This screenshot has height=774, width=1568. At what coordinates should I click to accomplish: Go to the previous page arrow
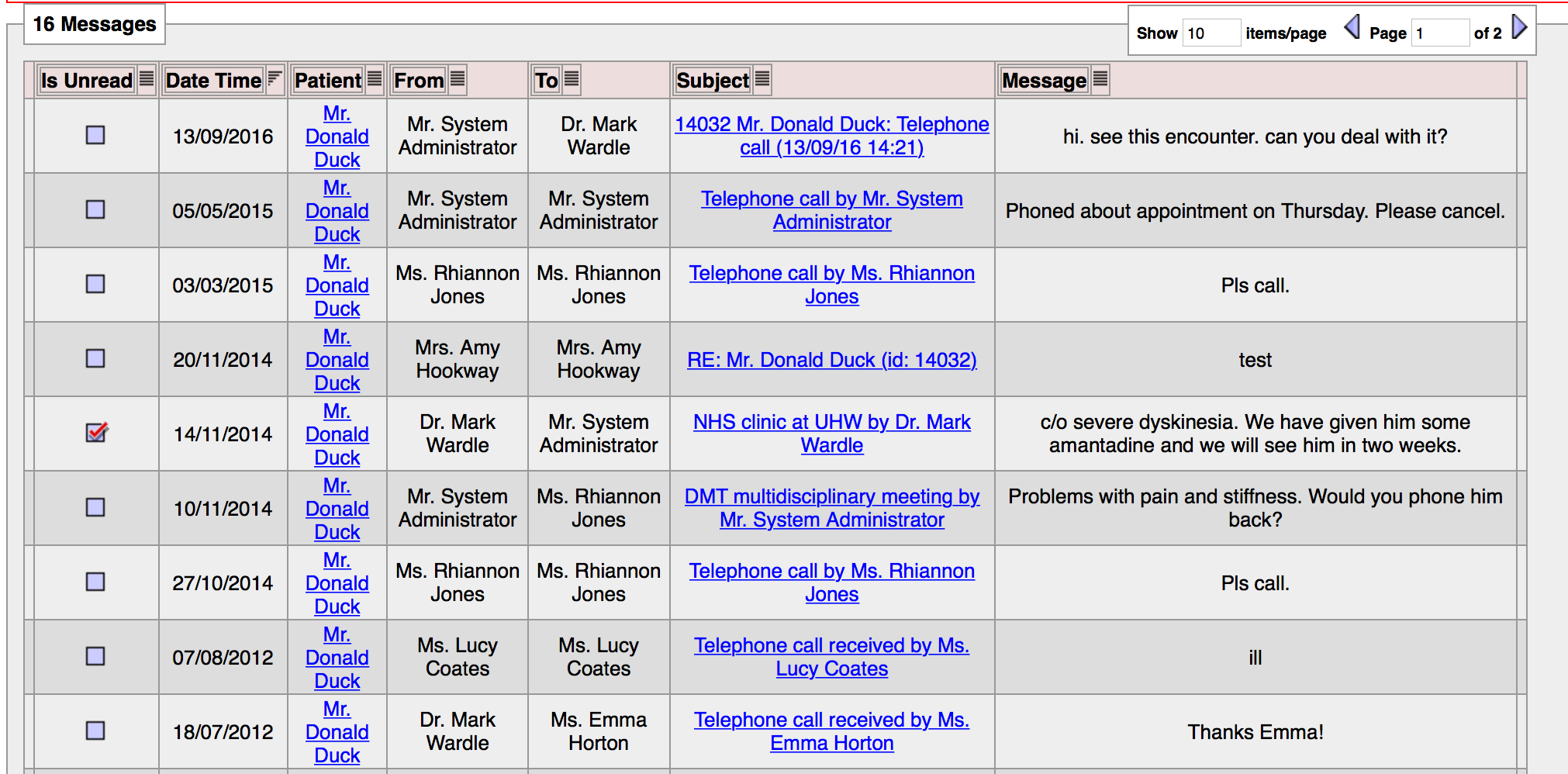point(1352,28)
